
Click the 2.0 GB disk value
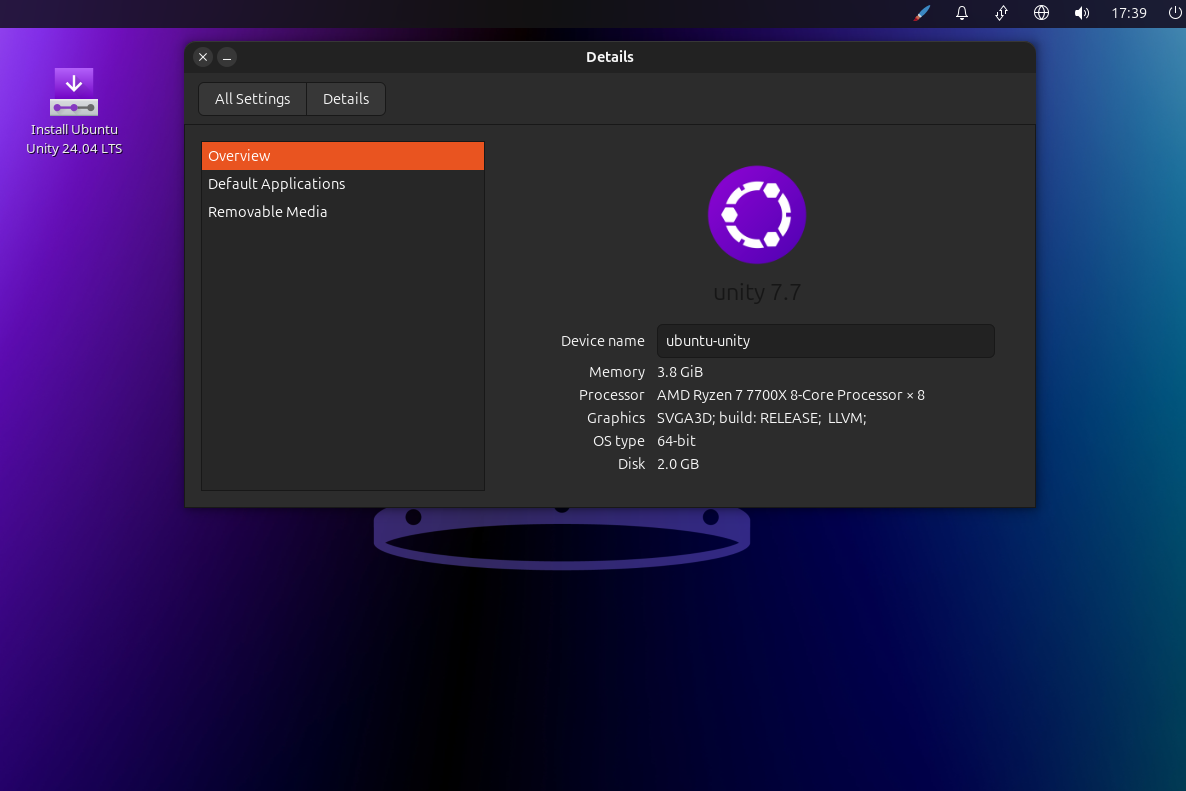(x=678, y=464)
